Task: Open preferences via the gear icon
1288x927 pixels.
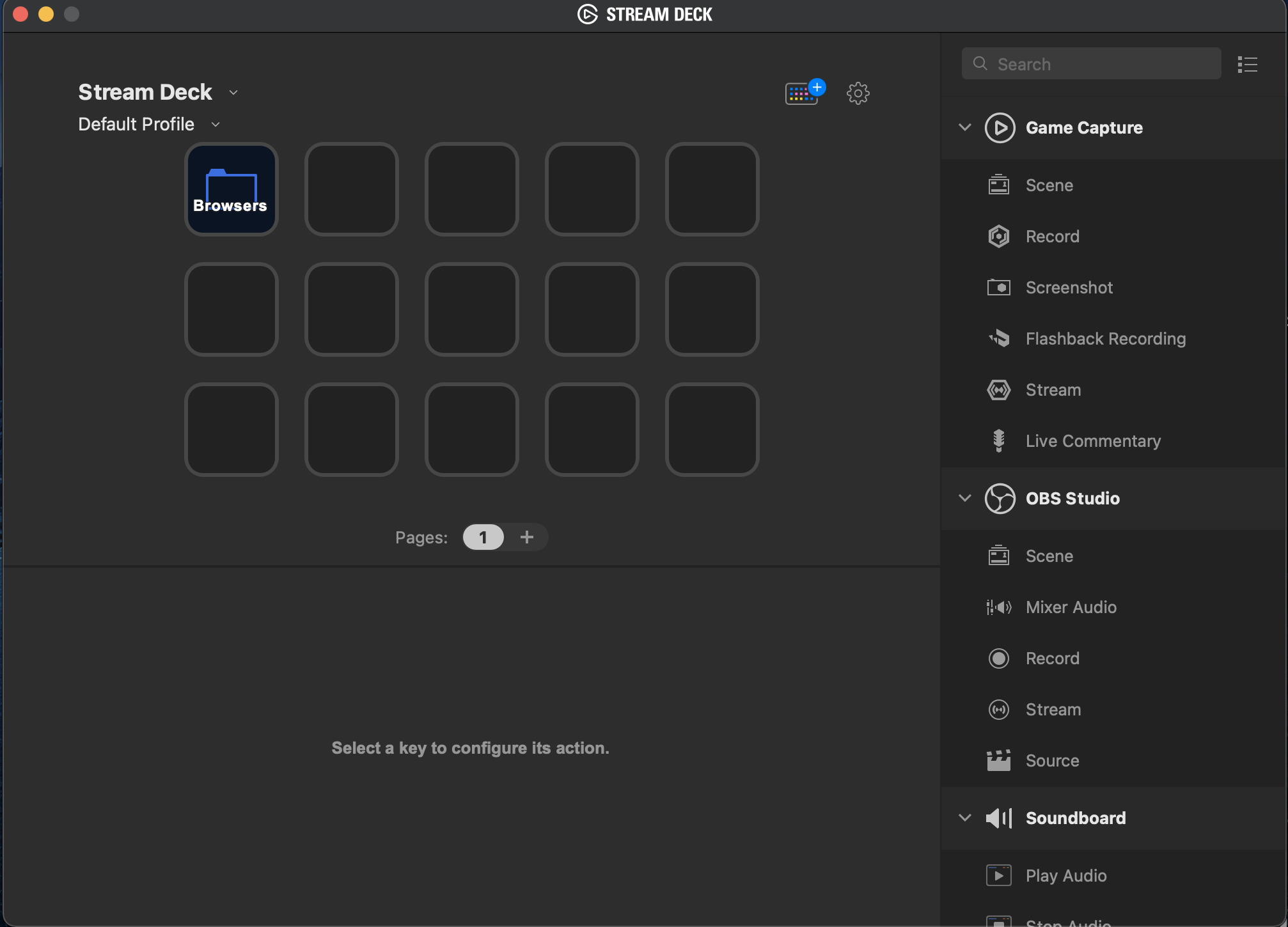Action: [858, 93]
